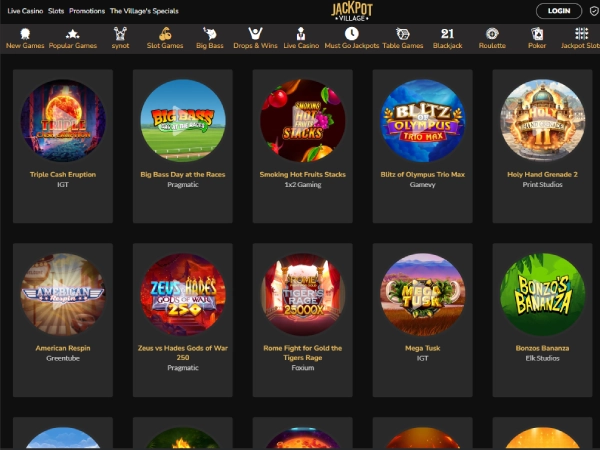
Task: Click the Mega Tusk title link
Action: tap(422, 348)
